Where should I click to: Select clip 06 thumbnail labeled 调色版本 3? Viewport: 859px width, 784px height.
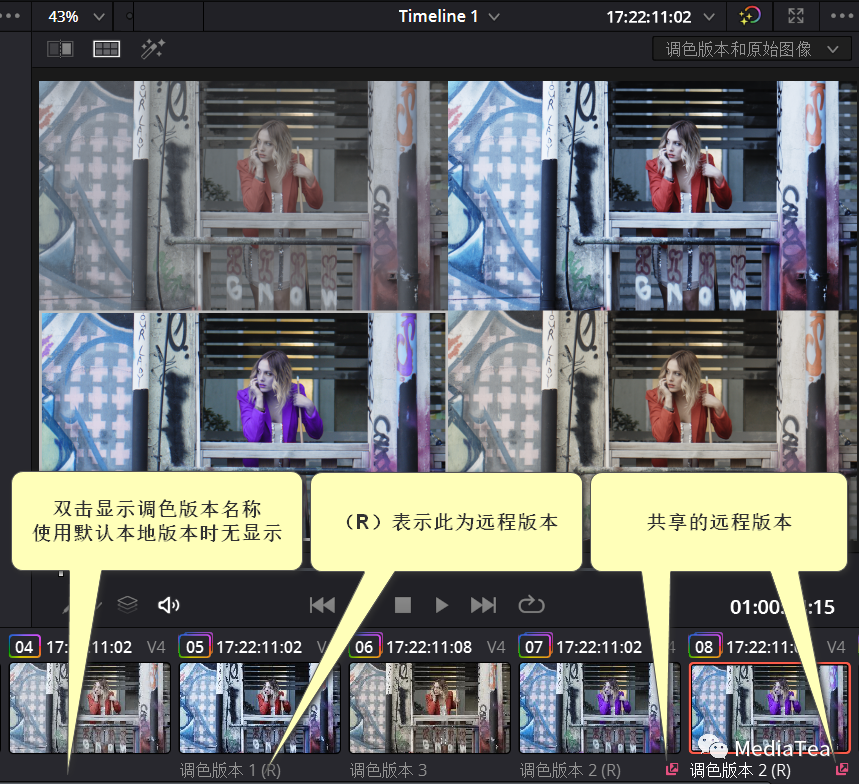[428, 707]
